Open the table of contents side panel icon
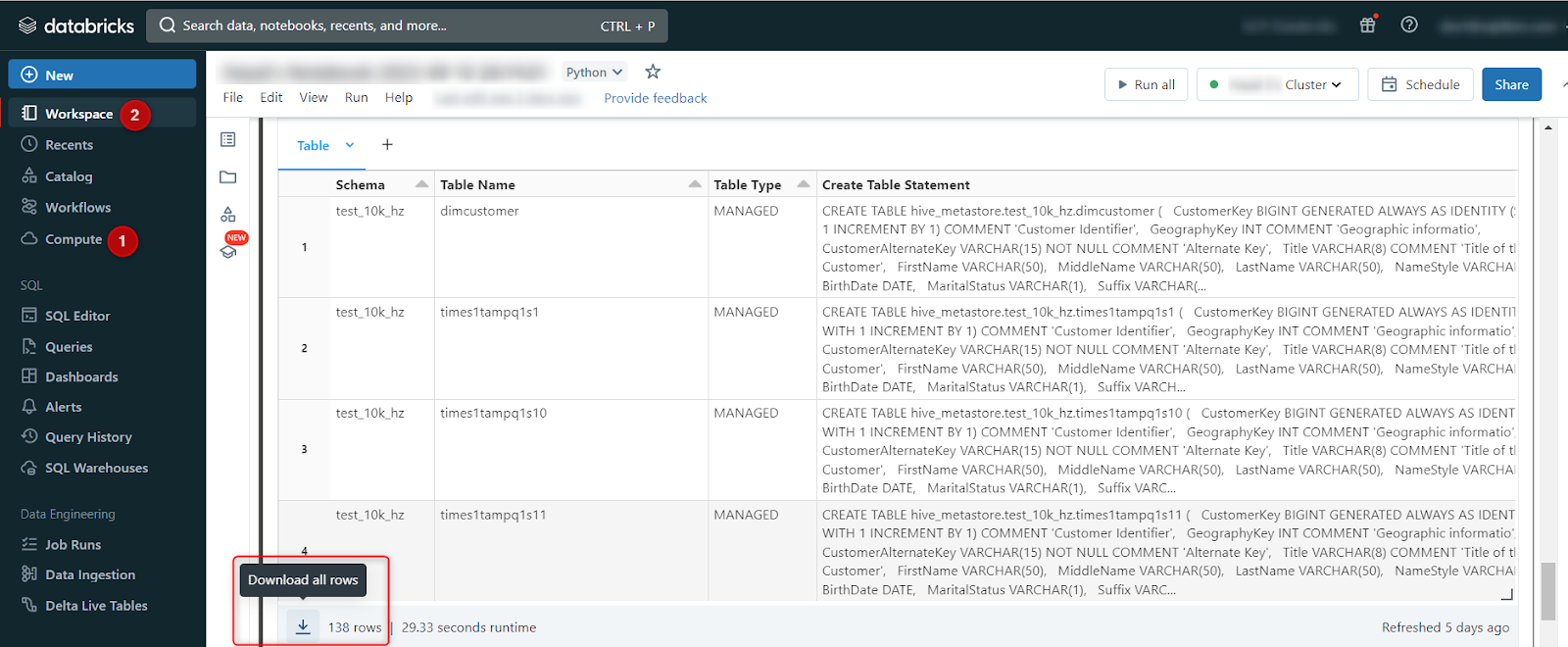This screenshot has width=1568, height=647. (228, 140)
